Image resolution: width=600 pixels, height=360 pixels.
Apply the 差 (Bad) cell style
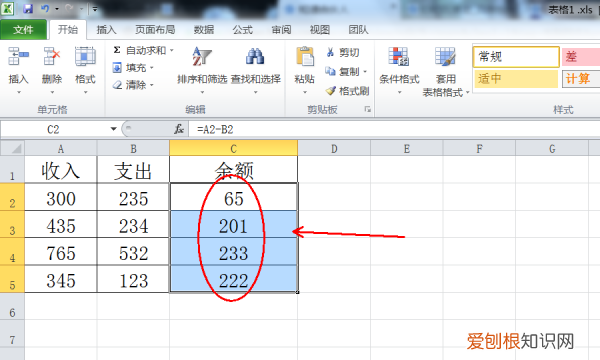tap(581, 57)
